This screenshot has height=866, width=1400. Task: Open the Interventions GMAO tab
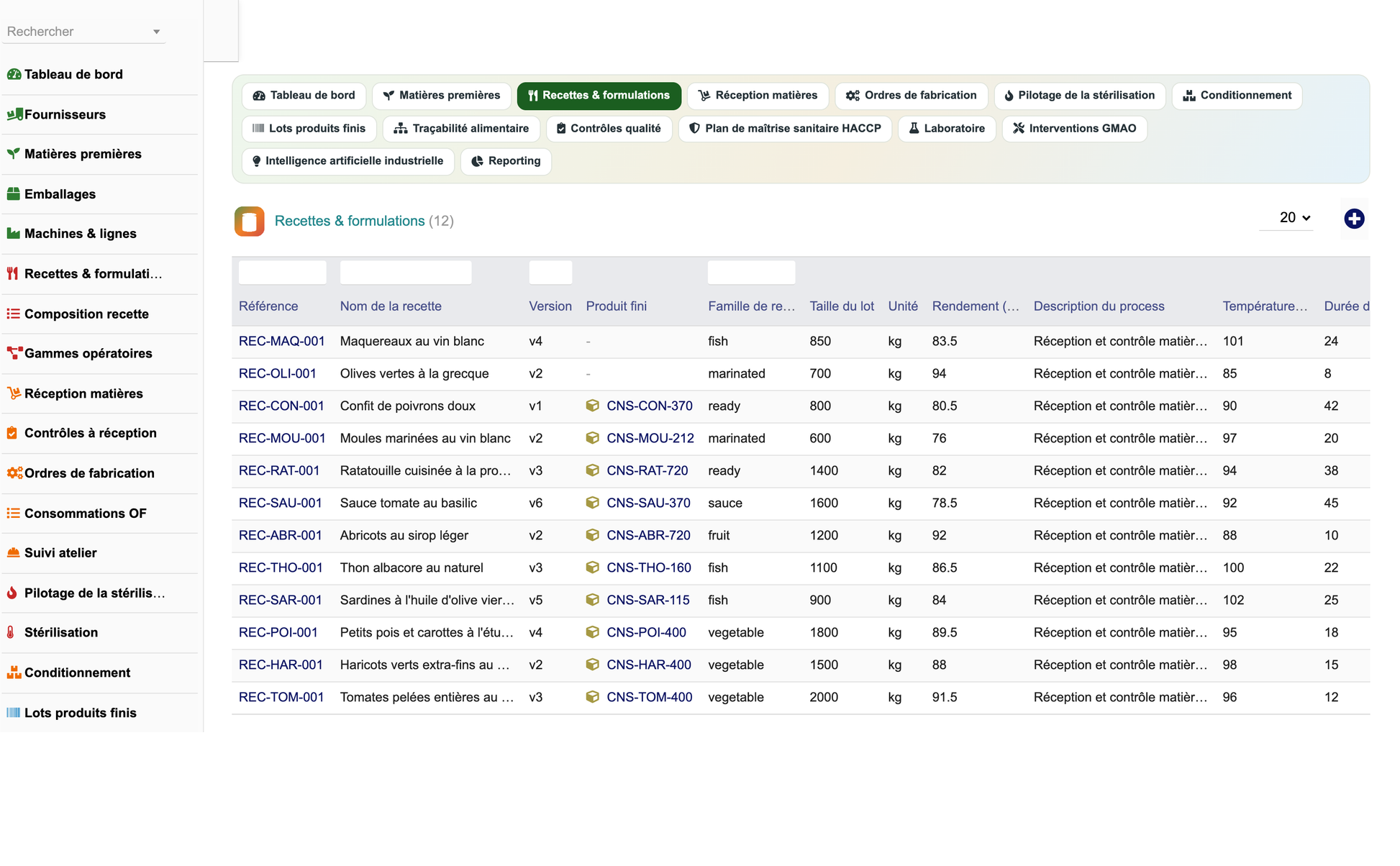coord(1074,129)
